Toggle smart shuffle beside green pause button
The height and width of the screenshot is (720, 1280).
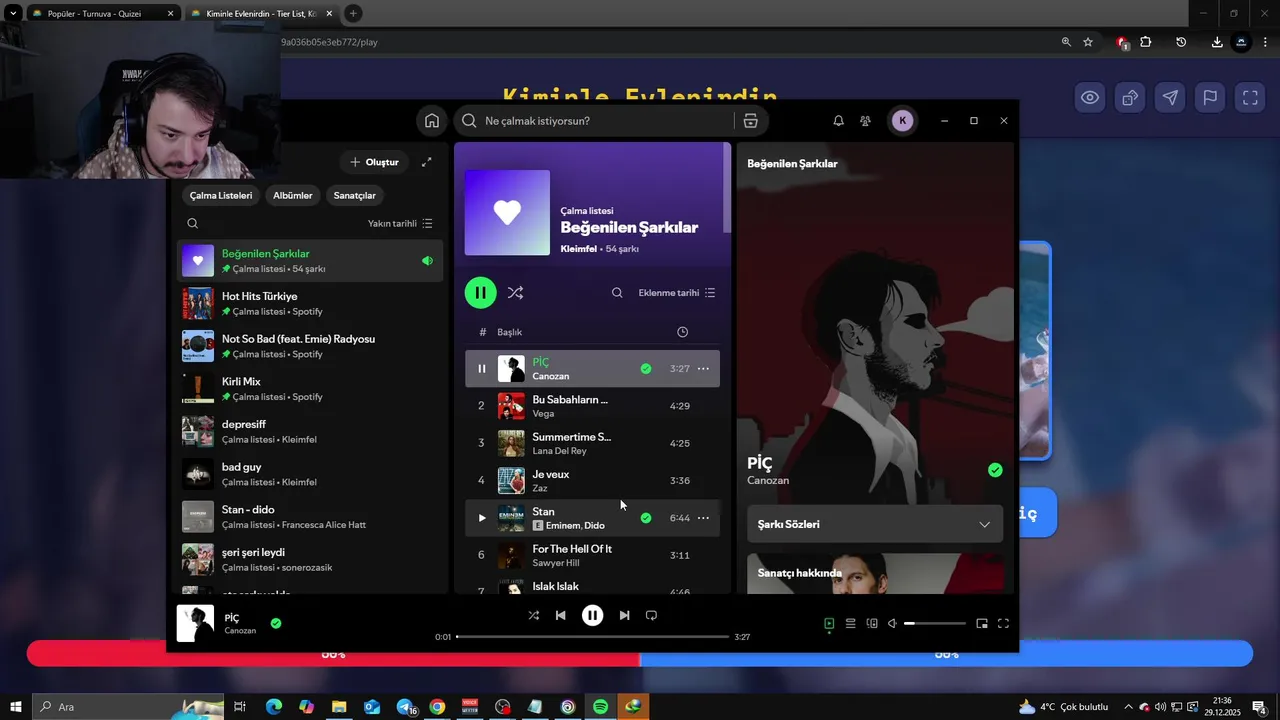pos(515,293)
